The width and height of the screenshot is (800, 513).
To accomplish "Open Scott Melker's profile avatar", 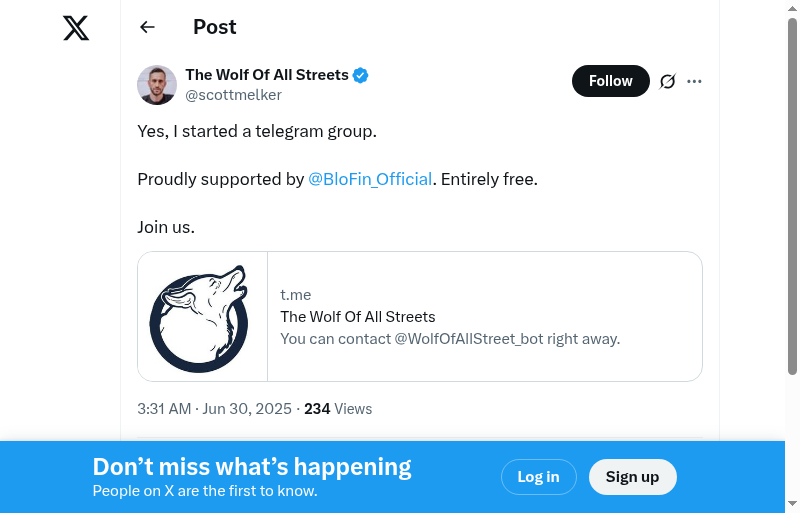I will [x=157, y=85].
